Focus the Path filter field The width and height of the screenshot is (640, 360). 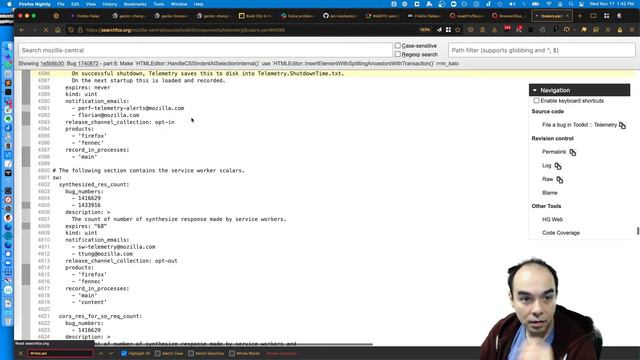pos(542,50)
